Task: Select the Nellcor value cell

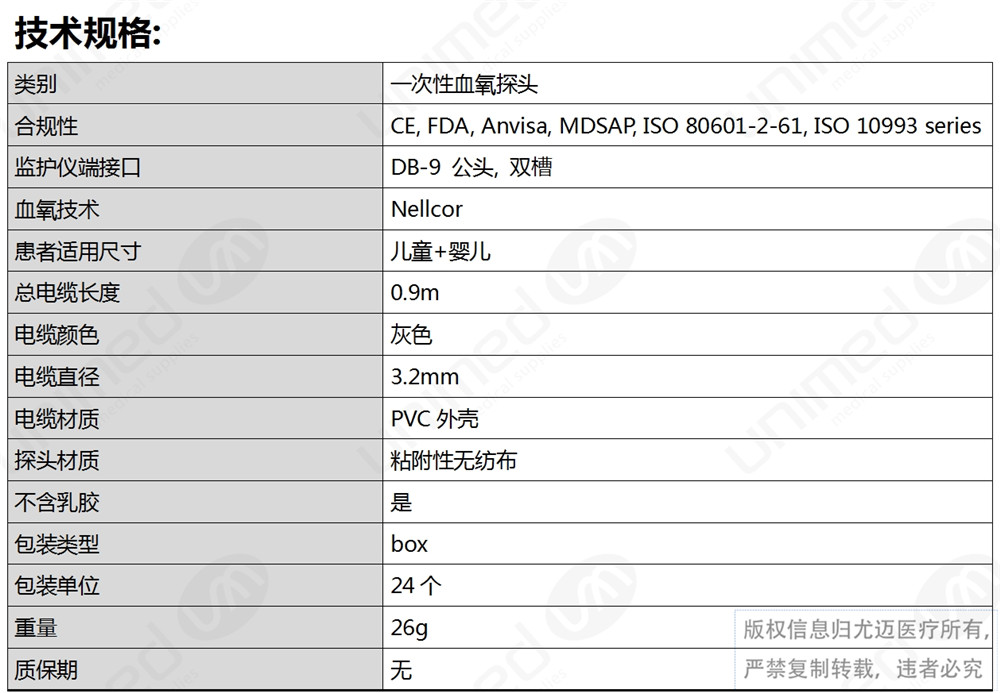Action: [x=688, y=209]
